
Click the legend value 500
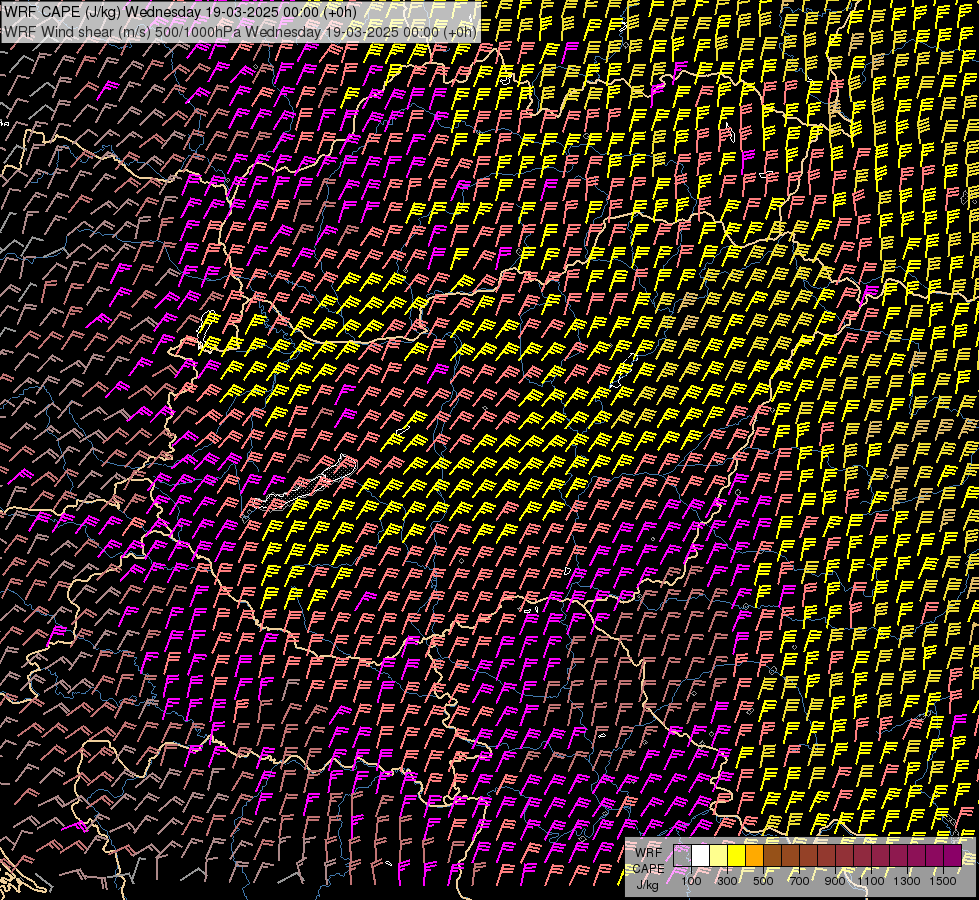pyautogui.click(x=763, y=881)
